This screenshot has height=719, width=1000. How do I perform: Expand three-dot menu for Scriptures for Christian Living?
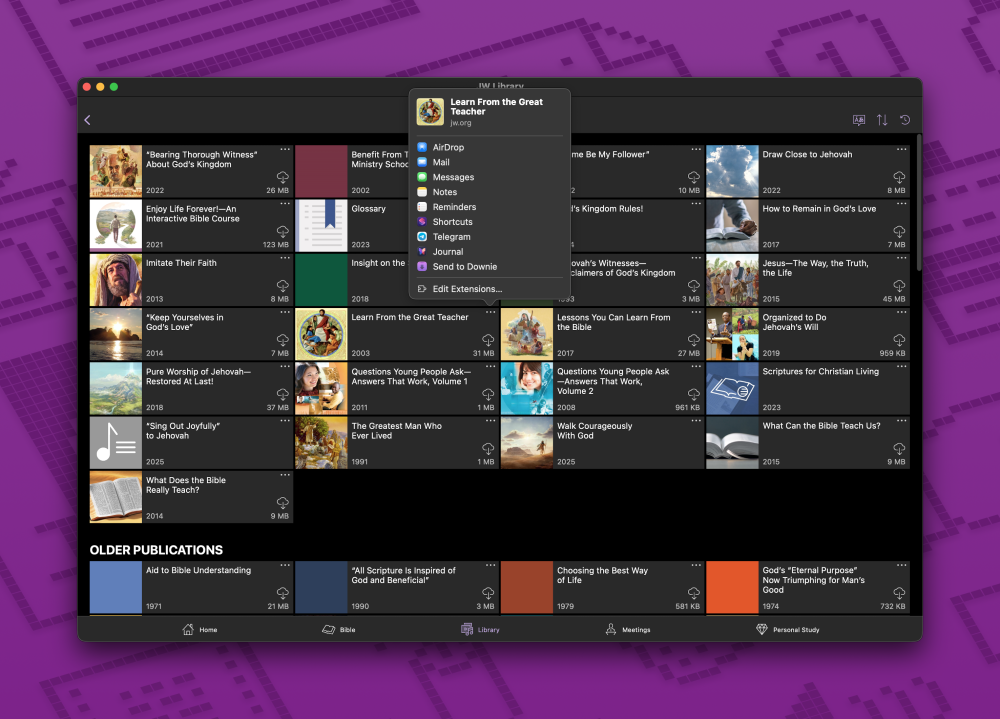click(x=901, y=367)
